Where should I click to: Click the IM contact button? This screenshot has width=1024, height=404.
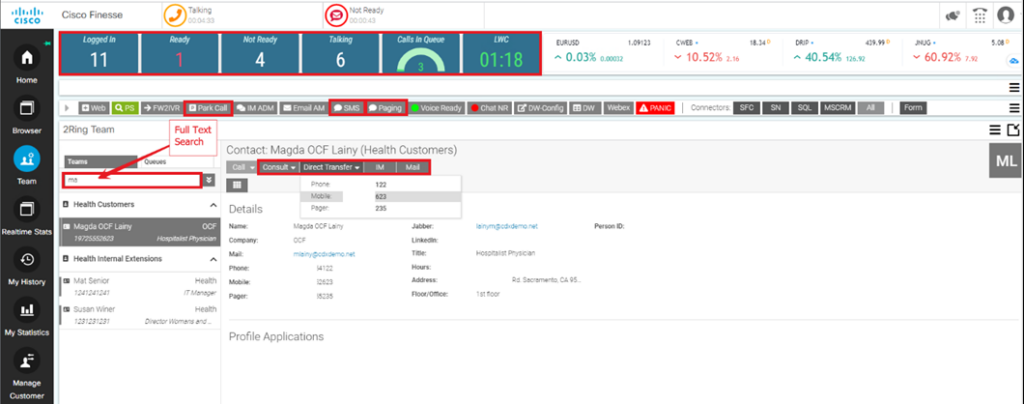pyautogui.click(x=380, y=167)
